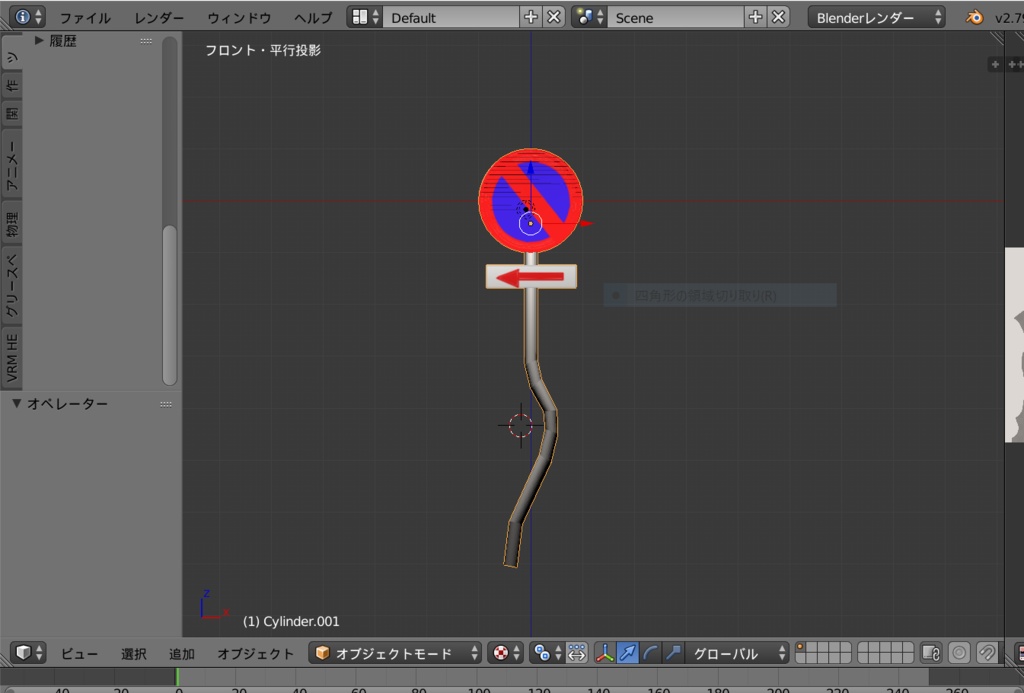
Task: Open the ヘルプ menu
Action: click(x=312, y=18)
